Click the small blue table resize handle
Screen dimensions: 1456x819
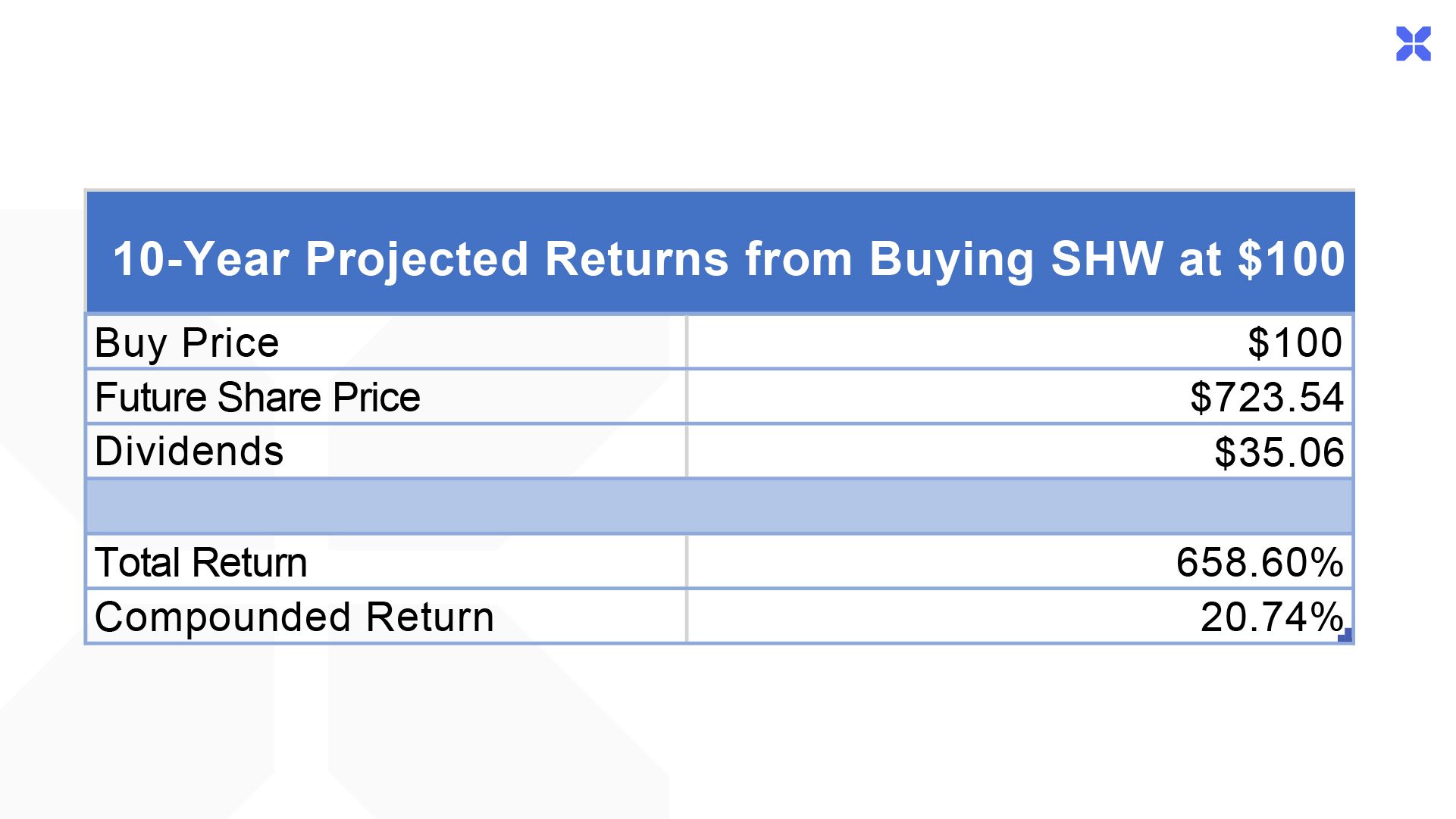(1345, 635)
